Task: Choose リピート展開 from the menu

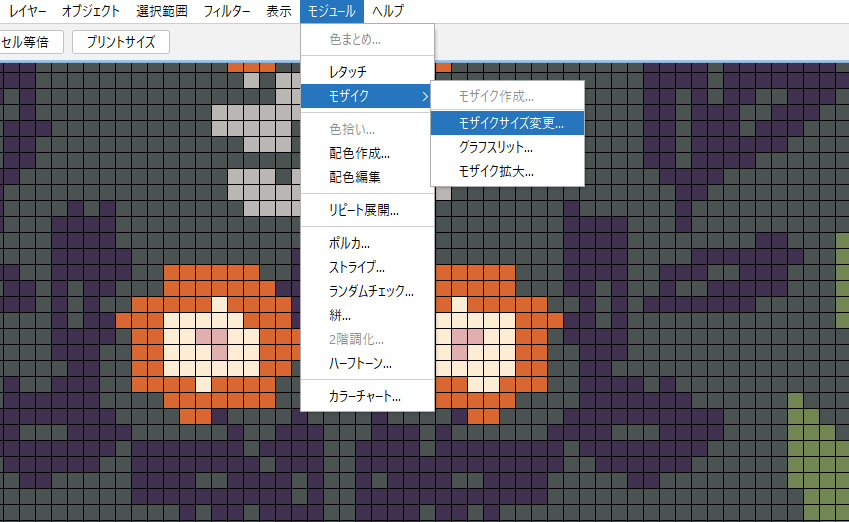Action: (x=364, y=210)
